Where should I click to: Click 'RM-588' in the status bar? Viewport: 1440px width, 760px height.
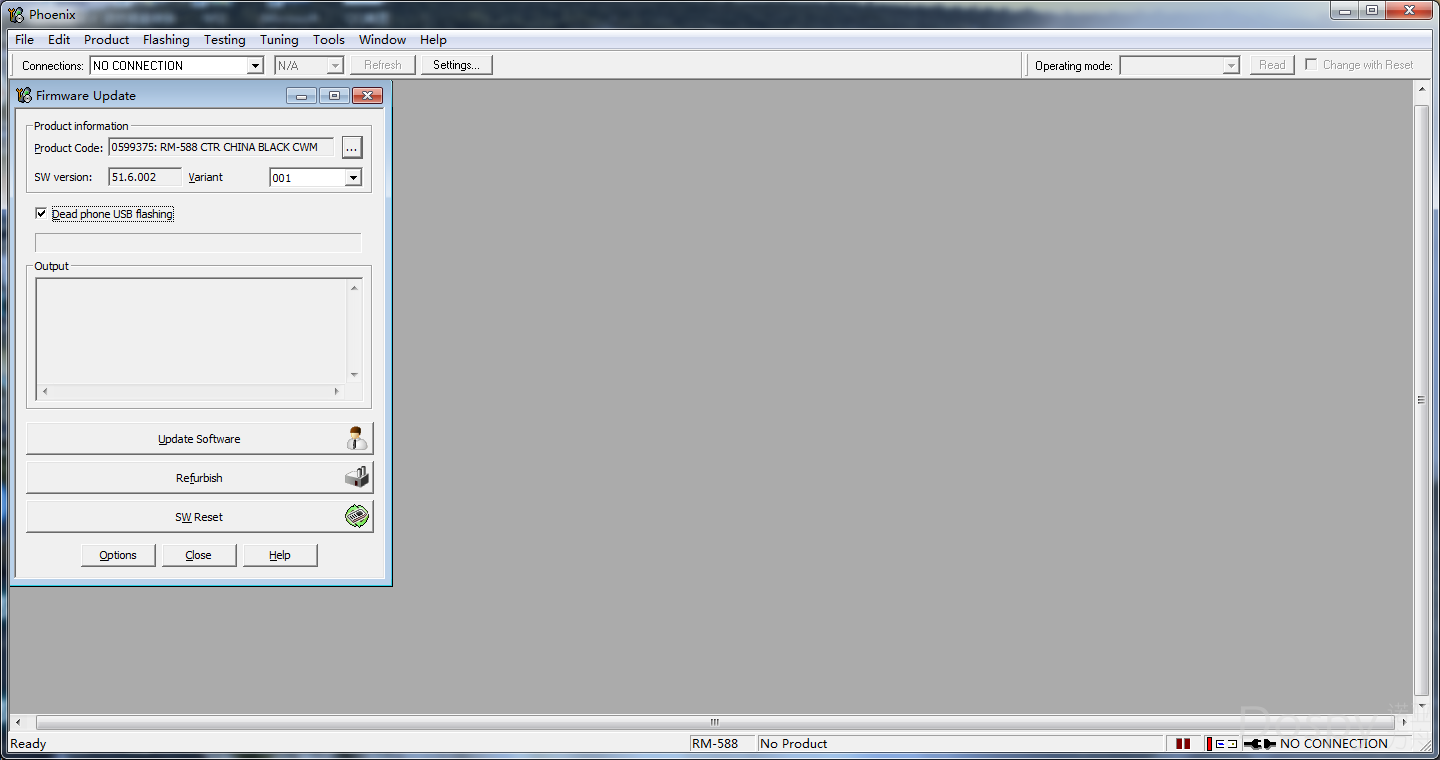[715, 743]
